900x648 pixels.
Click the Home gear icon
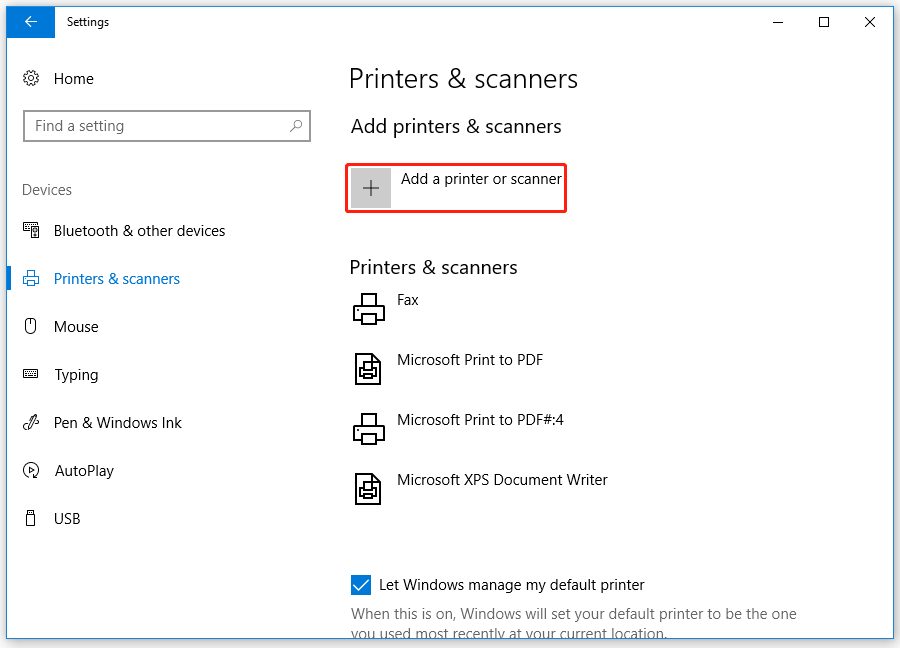[30, 78]
